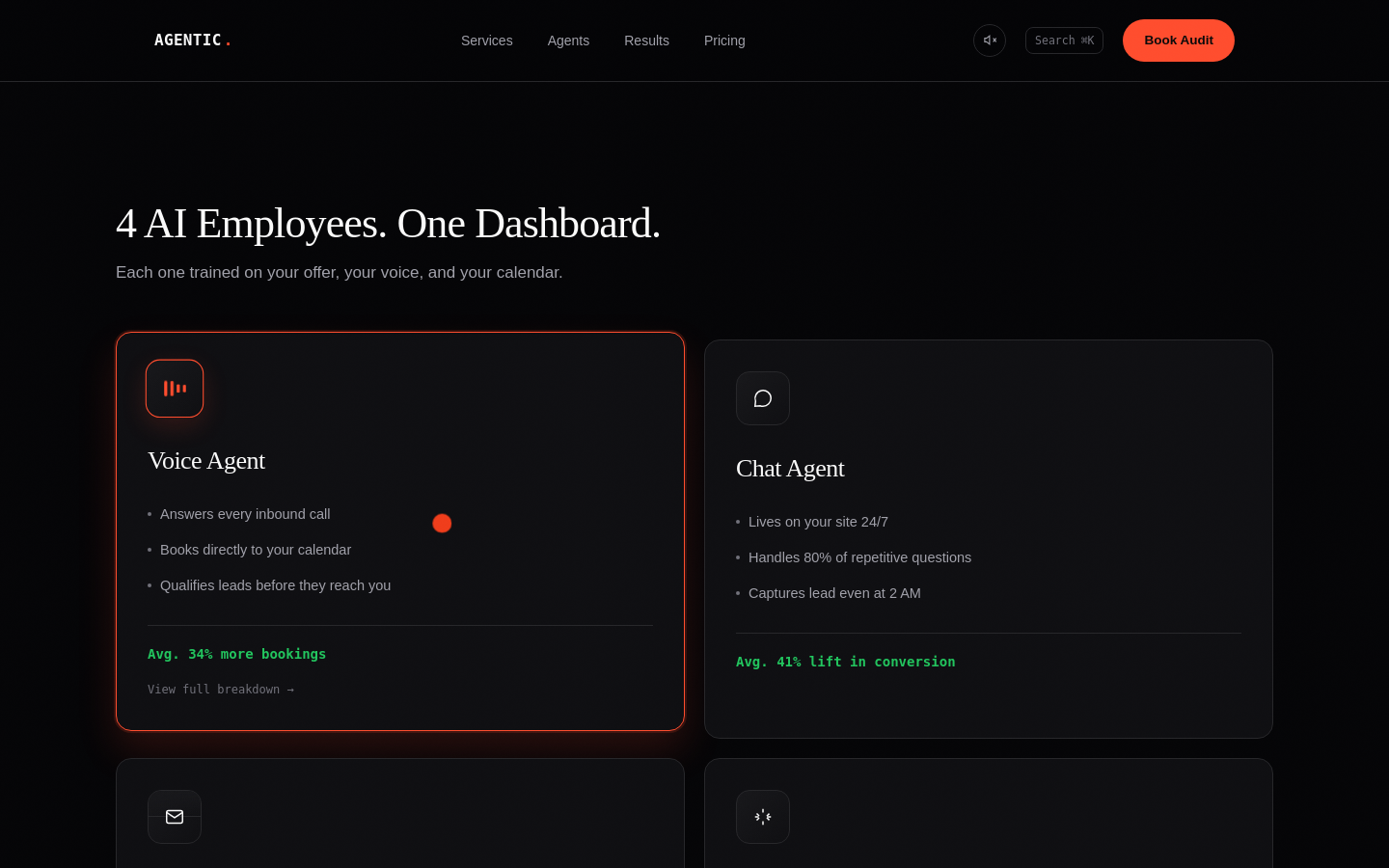Click 'Lives on your site 24/7' bullet
The height and width of the screenshot is (868, 1389).
818,522
